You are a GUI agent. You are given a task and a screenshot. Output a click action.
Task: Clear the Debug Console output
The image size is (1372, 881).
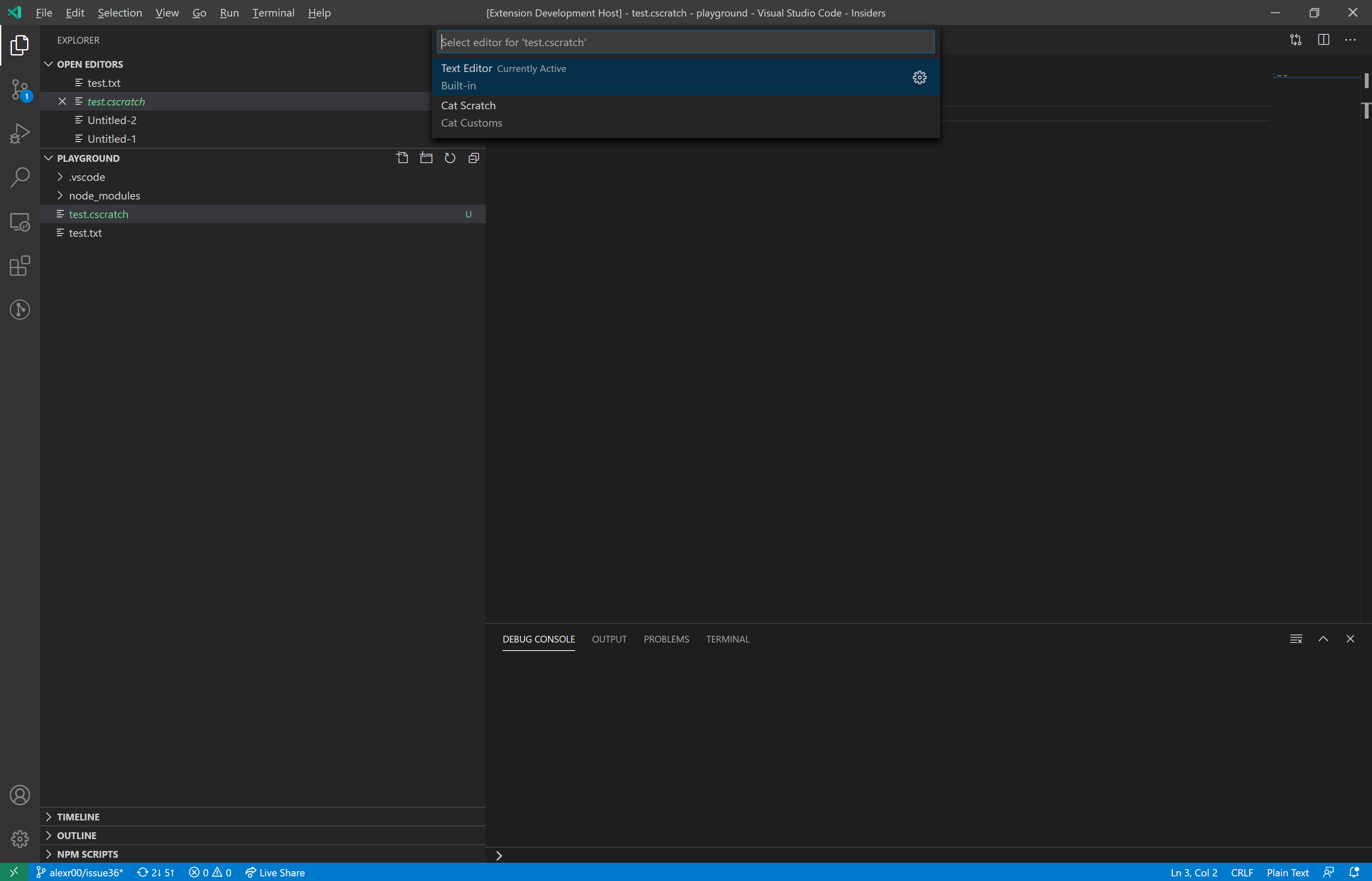(x=1296, y=638)
